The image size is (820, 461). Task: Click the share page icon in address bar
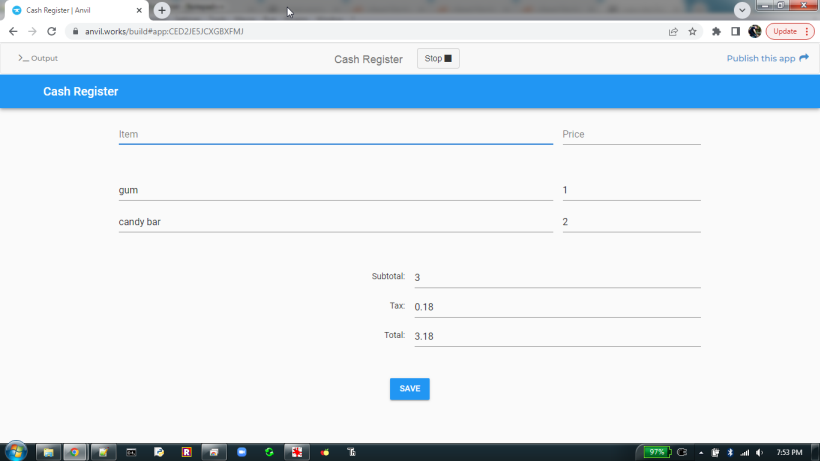[673, 31]
